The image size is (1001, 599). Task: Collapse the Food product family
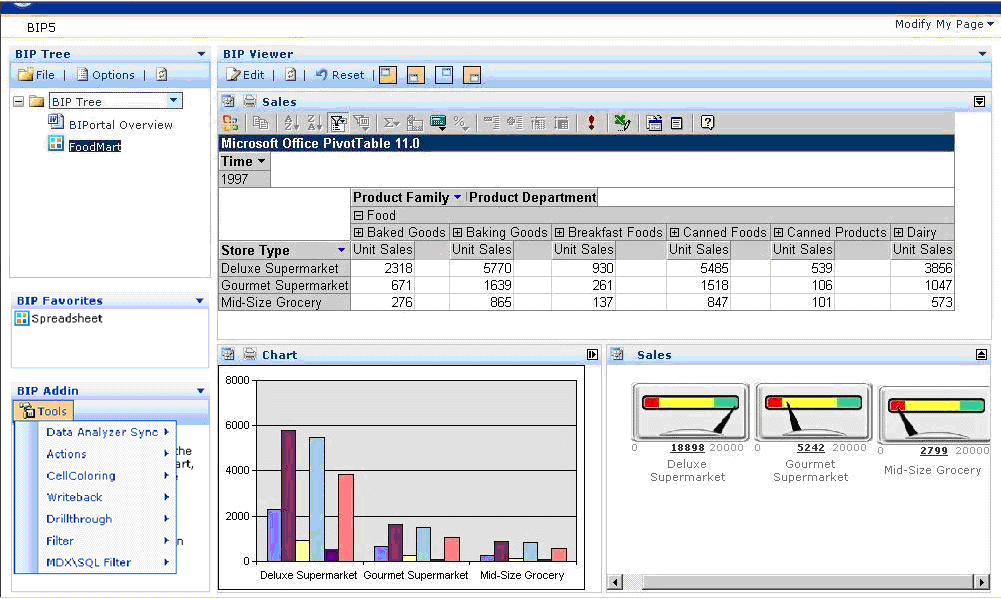coord(358,216)
